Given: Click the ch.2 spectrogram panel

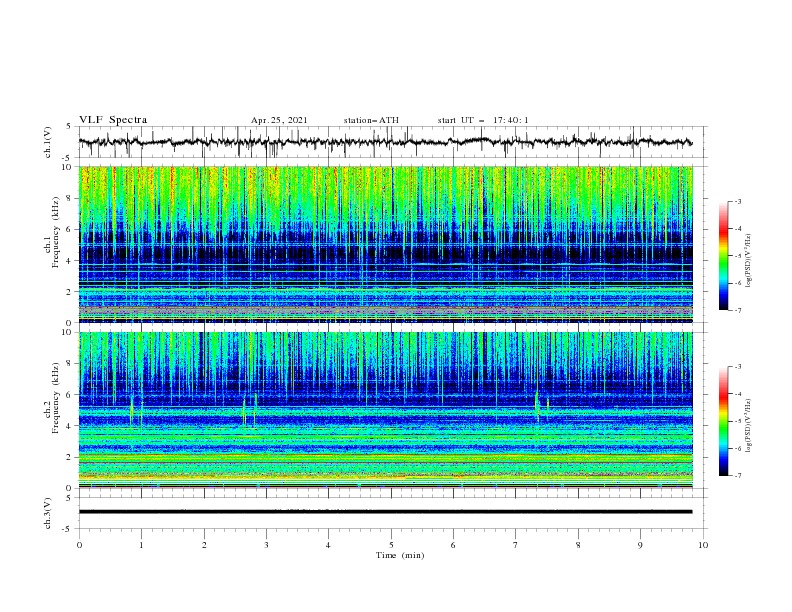Looking at the screenshot, I should click(386, 410).
